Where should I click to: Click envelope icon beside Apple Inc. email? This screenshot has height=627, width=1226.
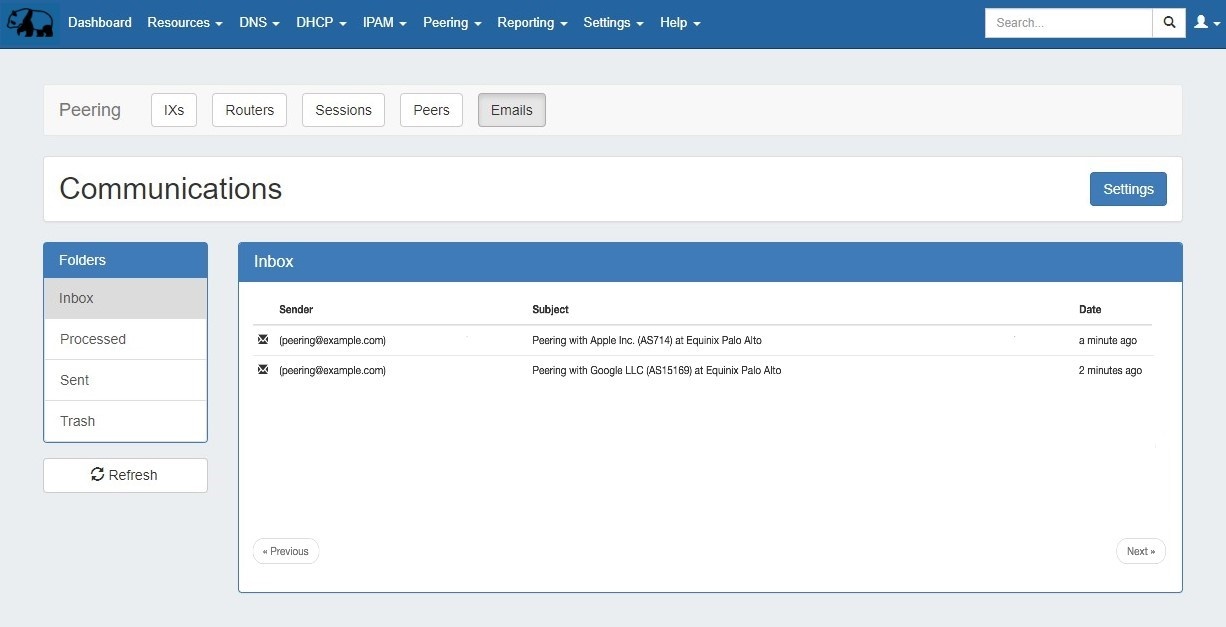[263, 340]
